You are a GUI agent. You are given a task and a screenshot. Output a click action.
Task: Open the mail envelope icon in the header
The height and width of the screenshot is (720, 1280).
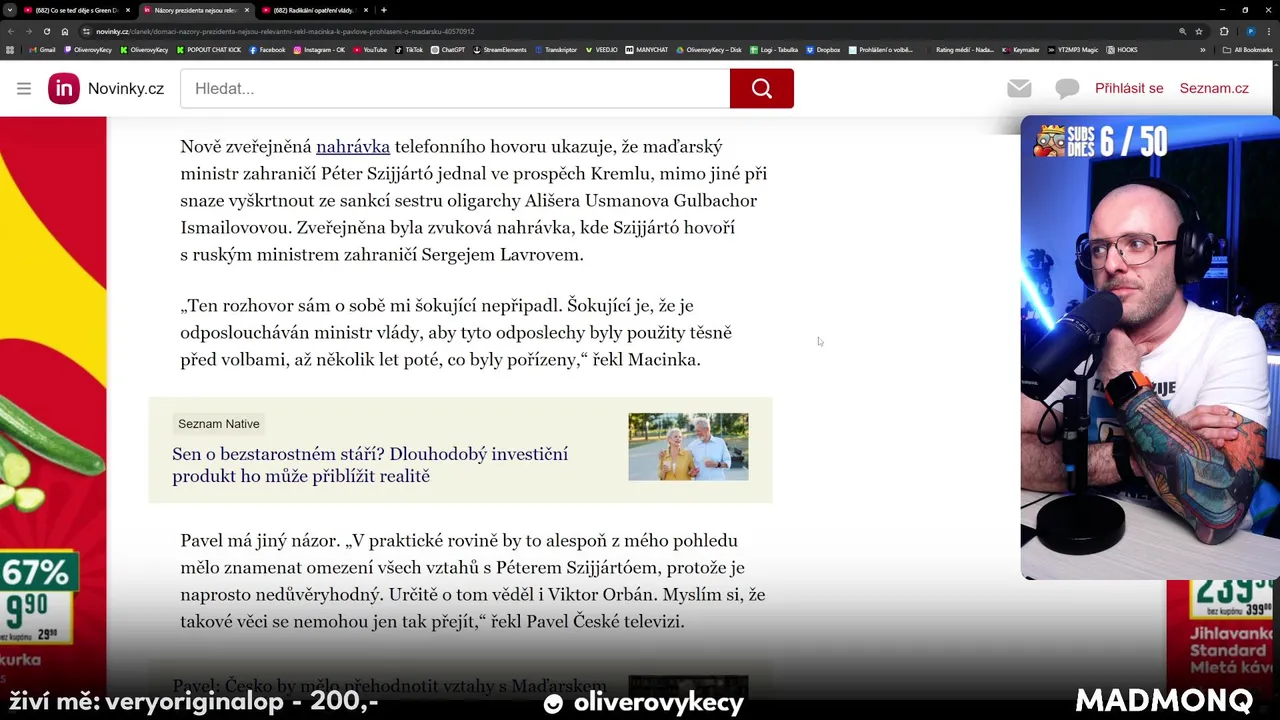point(1019,88)
